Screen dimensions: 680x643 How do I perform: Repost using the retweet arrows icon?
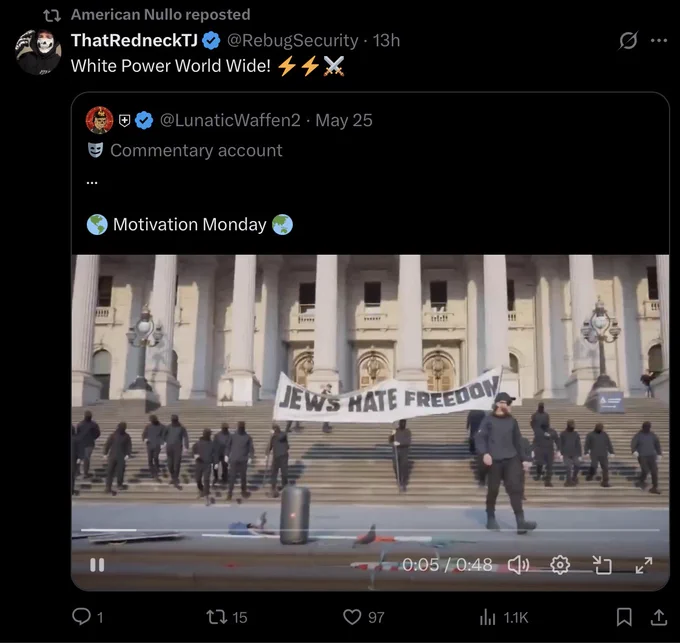coord(216,617)
